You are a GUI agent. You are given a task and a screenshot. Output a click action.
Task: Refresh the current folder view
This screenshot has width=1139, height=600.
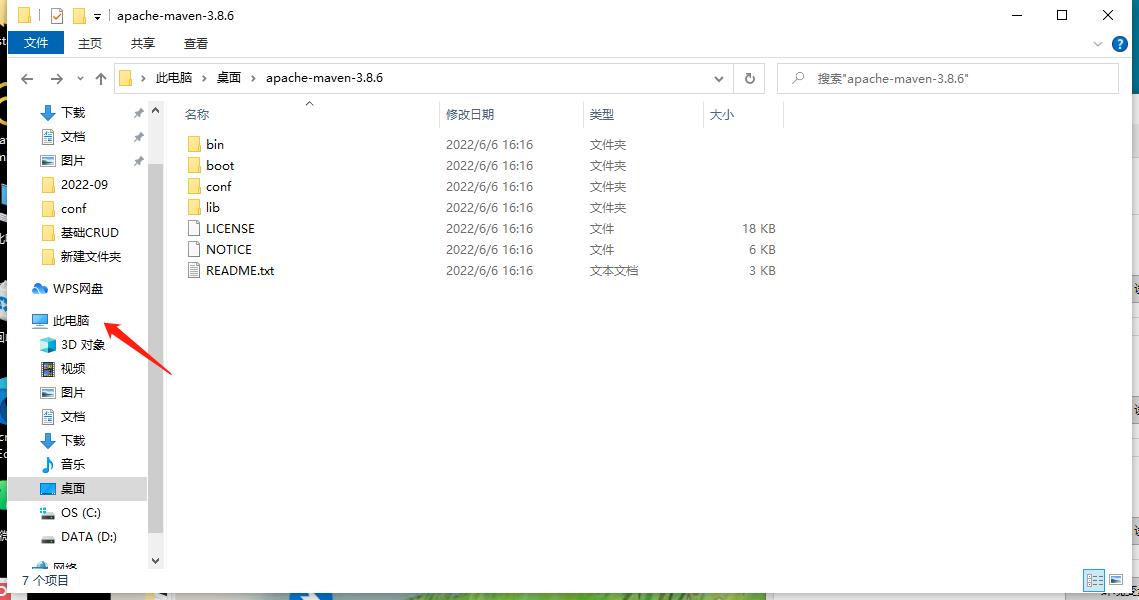click(x=750, y=78)
